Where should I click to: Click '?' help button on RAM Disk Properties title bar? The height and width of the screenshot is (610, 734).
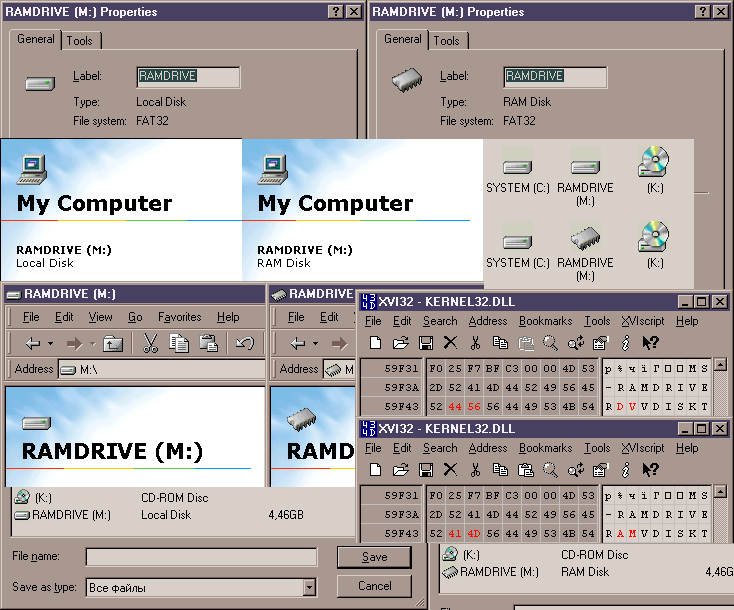[703, 12]
